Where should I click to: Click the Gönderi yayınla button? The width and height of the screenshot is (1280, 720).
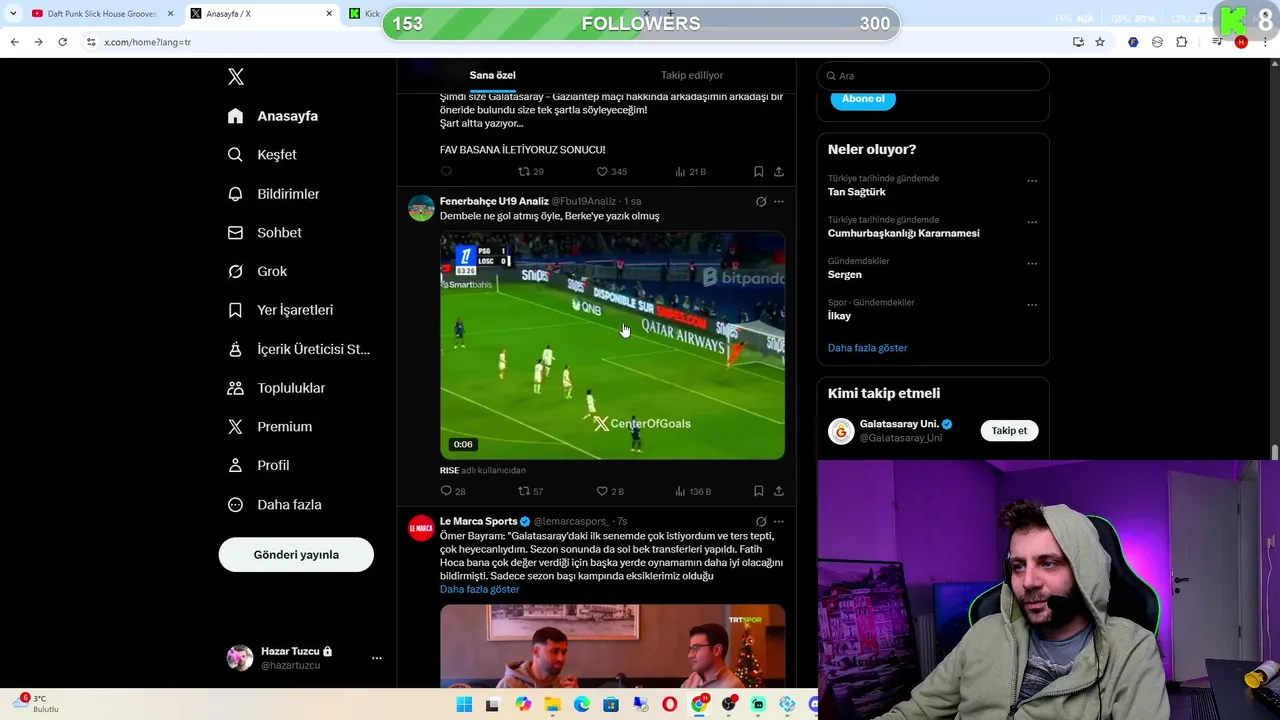(x=296, y=555)
